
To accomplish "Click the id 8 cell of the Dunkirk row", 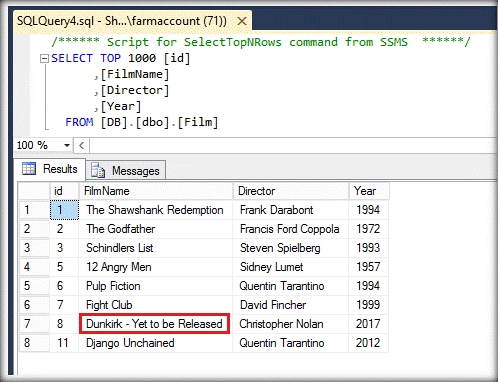I will 64,324.
